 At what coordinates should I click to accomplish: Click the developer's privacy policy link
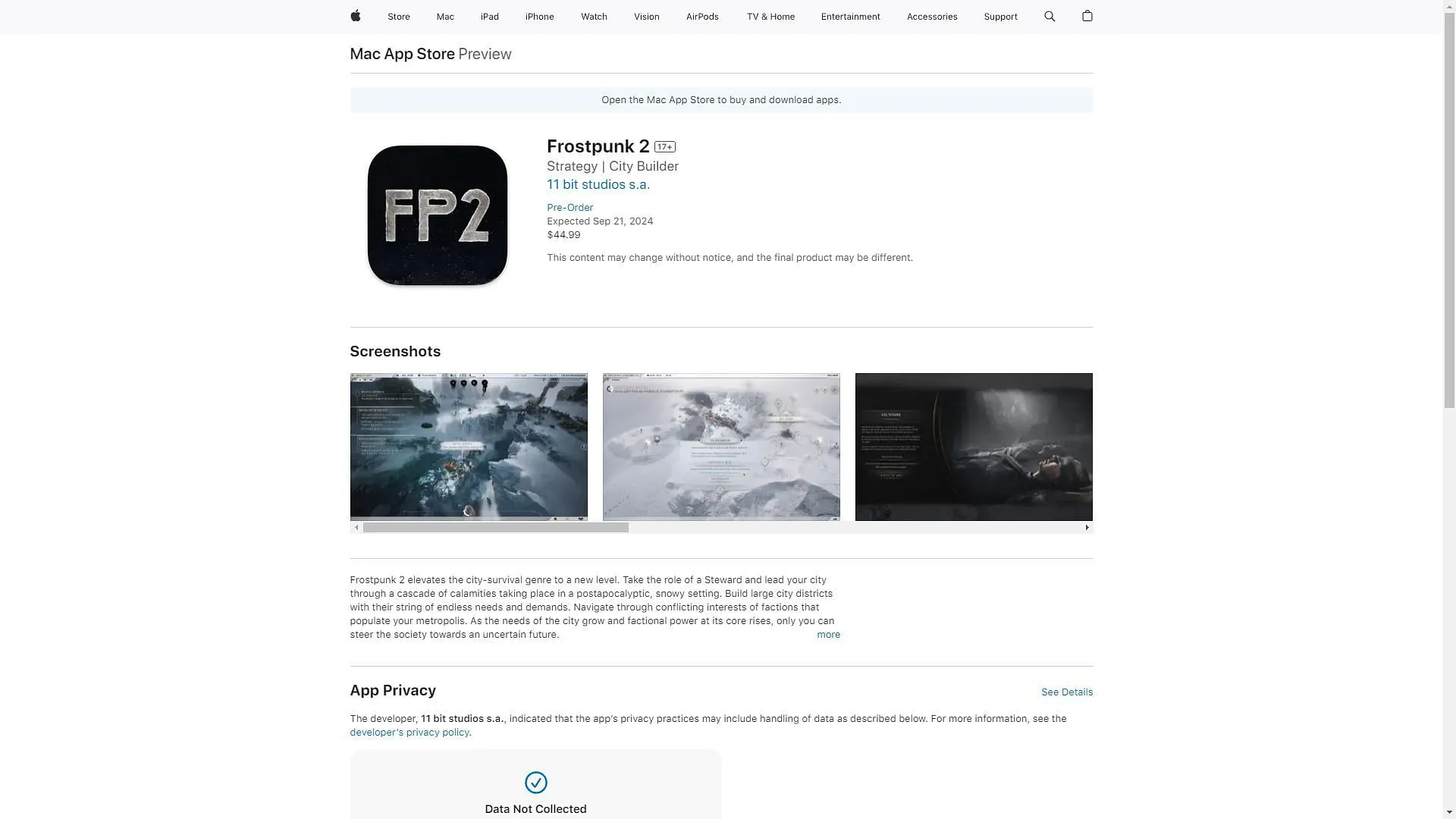(409, 732)
